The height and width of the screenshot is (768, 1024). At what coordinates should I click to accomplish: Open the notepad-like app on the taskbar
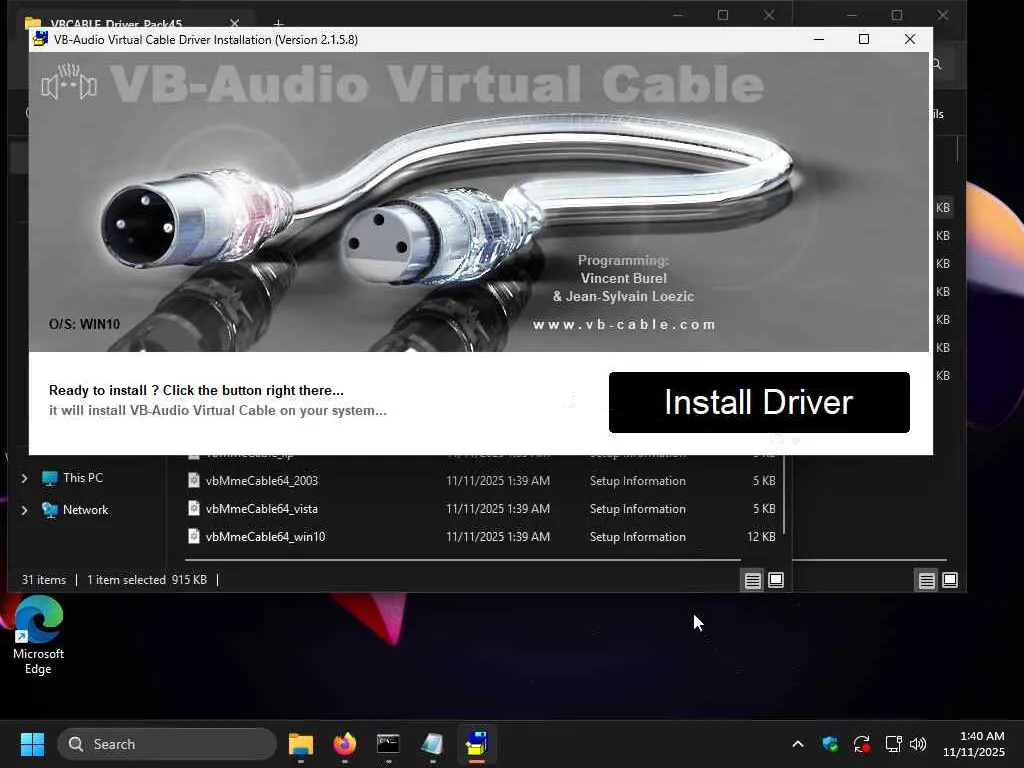[432, 744]
